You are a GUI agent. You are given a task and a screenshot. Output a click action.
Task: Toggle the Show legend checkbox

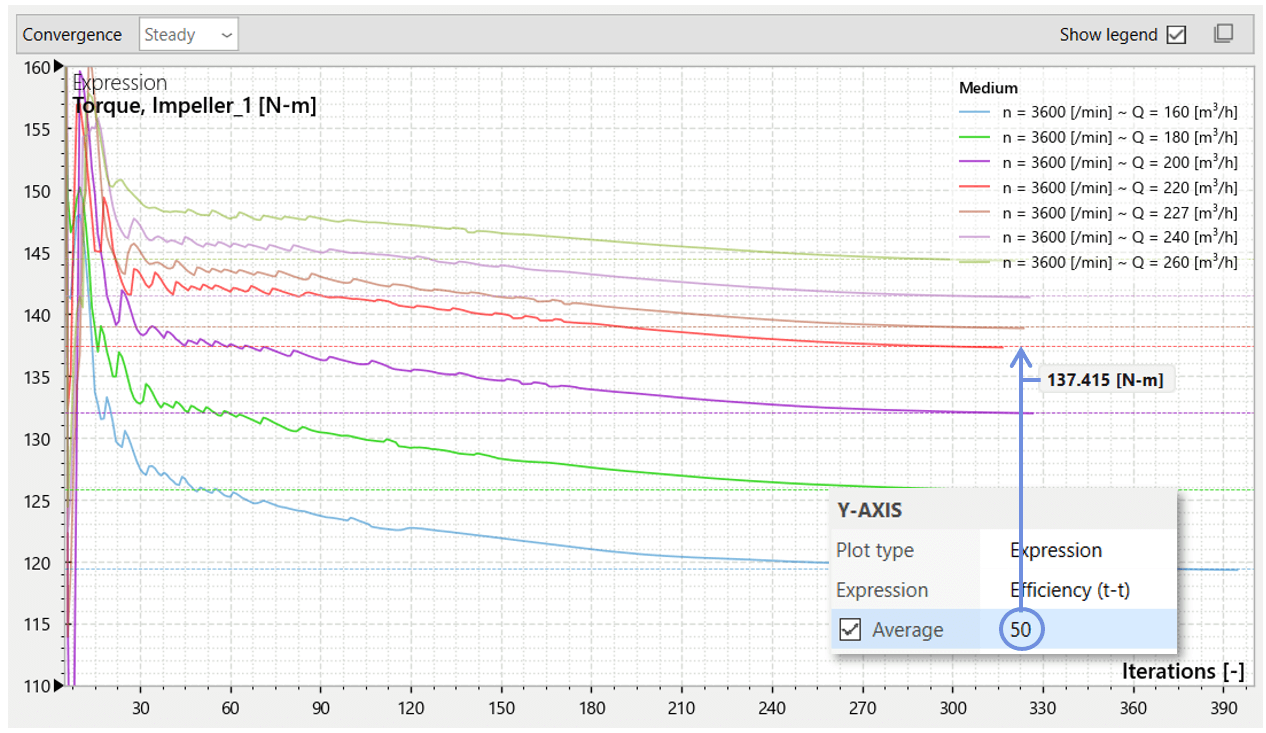pos(1176,35)
